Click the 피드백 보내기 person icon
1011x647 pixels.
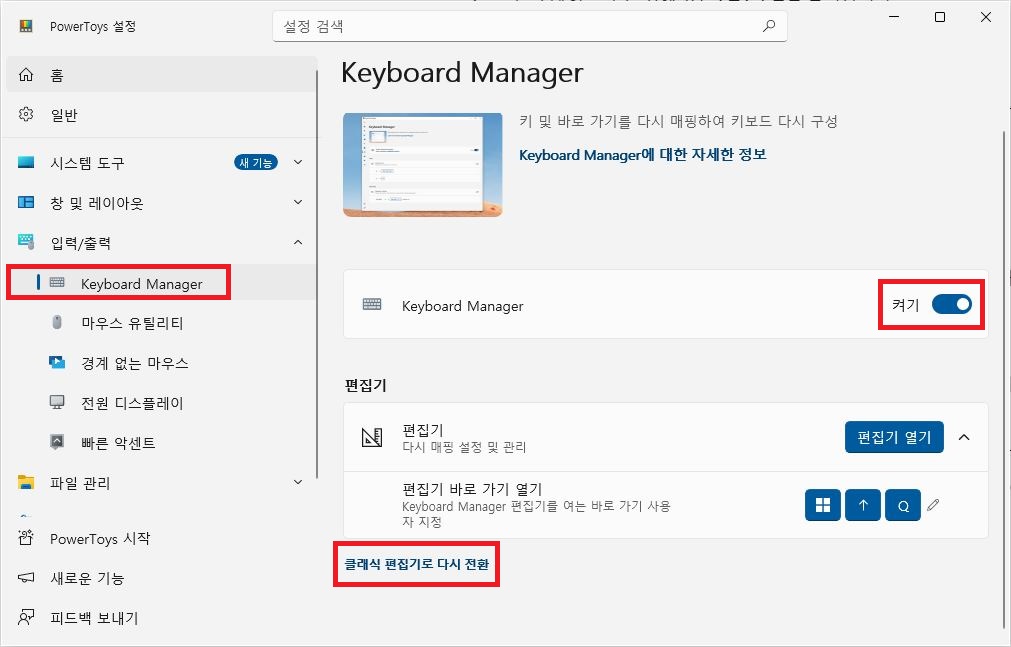click(26, 617)
